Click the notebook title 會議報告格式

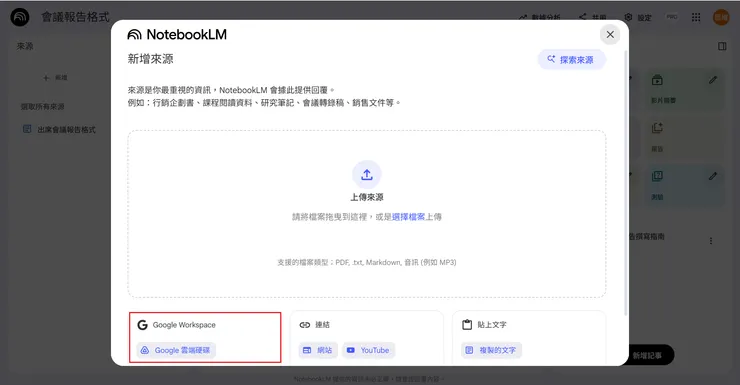tap(76, 17)
